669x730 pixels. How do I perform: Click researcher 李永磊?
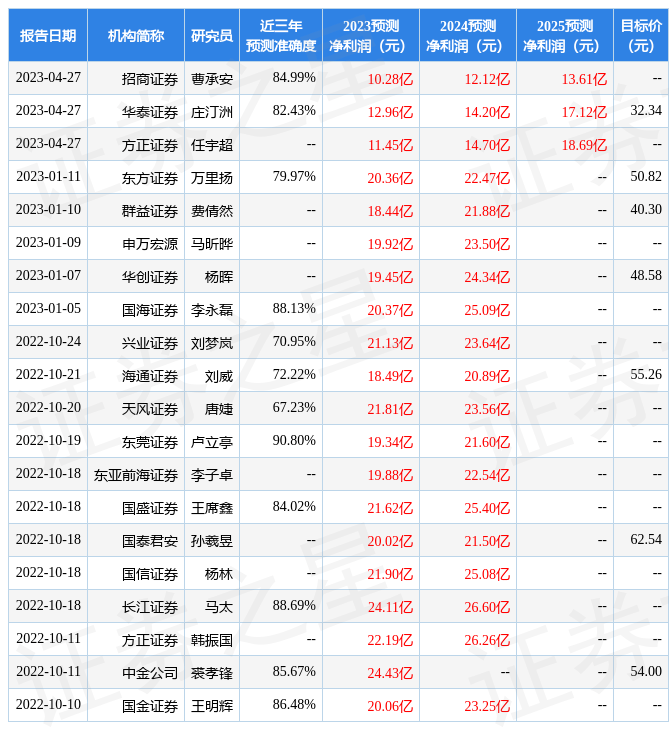[212, 310]
